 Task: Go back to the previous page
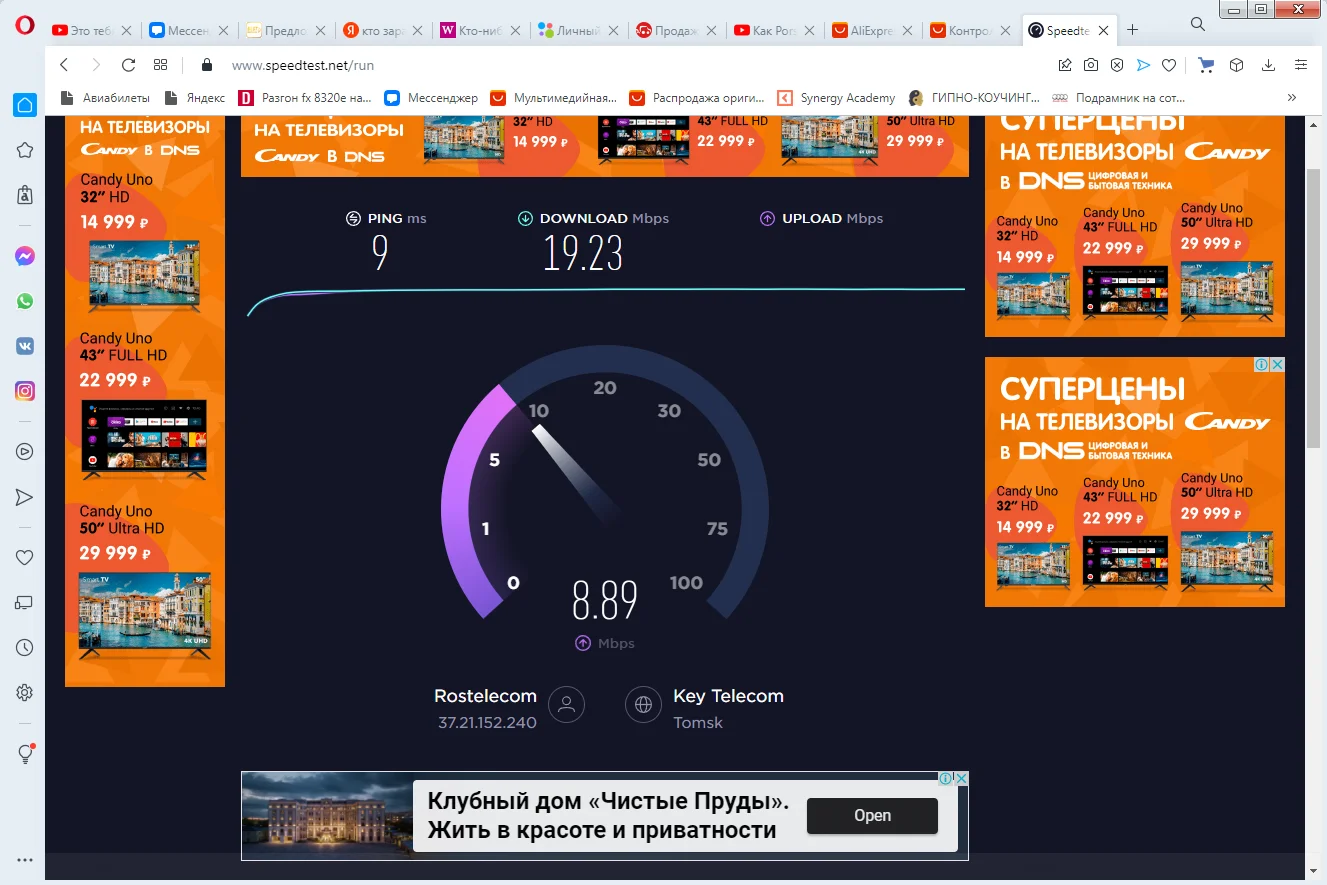tap(64, 65)
